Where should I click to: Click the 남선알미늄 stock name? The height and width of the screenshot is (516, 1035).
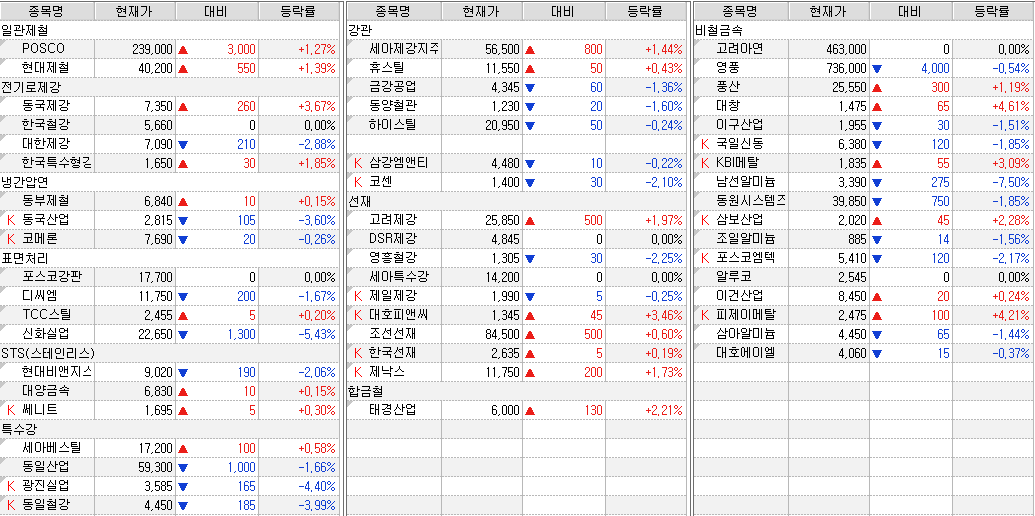pyautogui.click(x=745, y=182)
